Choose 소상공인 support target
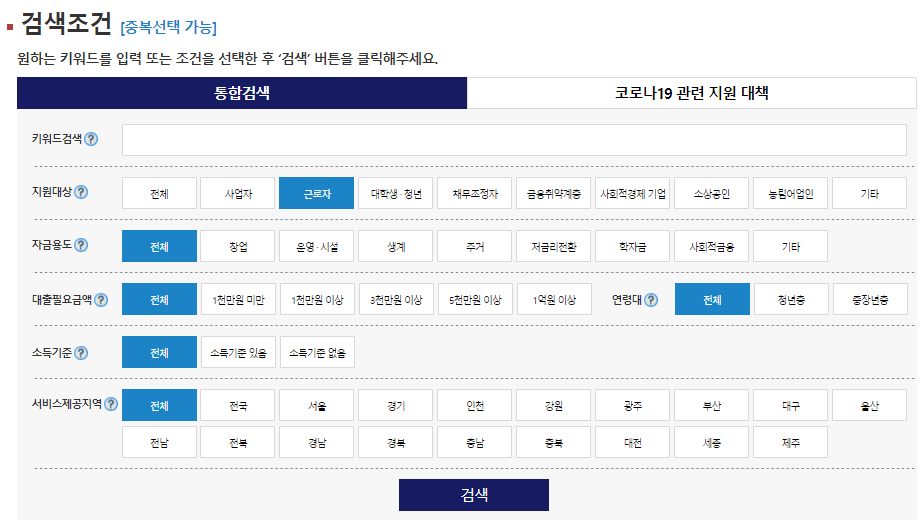 pos(712,193)
